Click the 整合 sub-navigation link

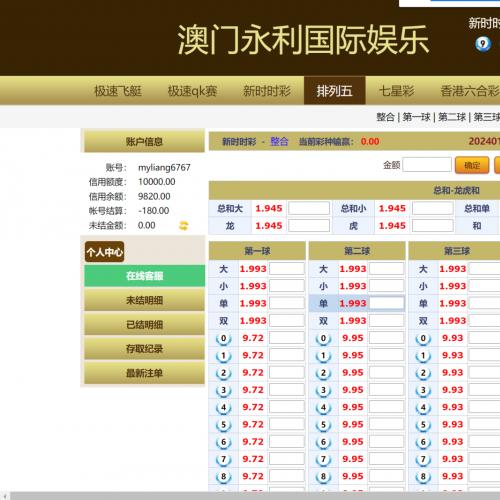coord(385,117)
